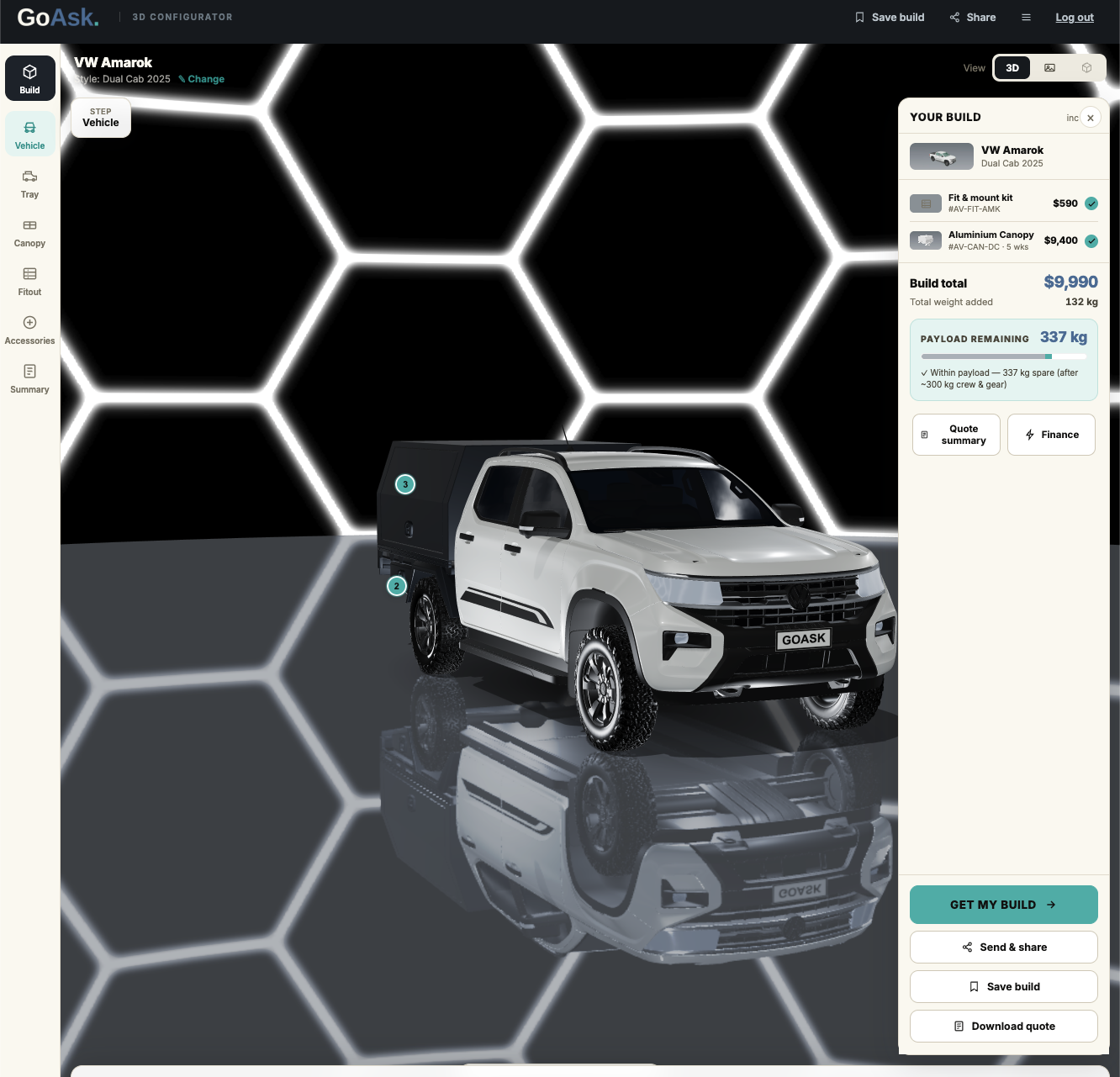Click the Fit & mount kit thumbnail
This screenshot has width=1120, height=1077.
[926, 203]
